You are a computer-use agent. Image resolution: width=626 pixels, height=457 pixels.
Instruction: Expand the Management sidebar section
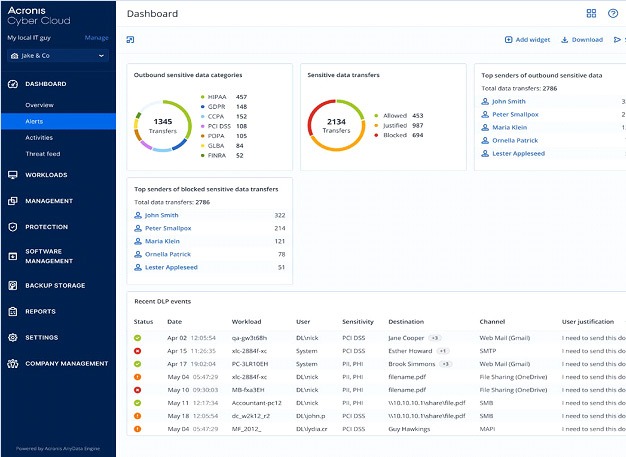pyautogui.click(x=49, y=201)
